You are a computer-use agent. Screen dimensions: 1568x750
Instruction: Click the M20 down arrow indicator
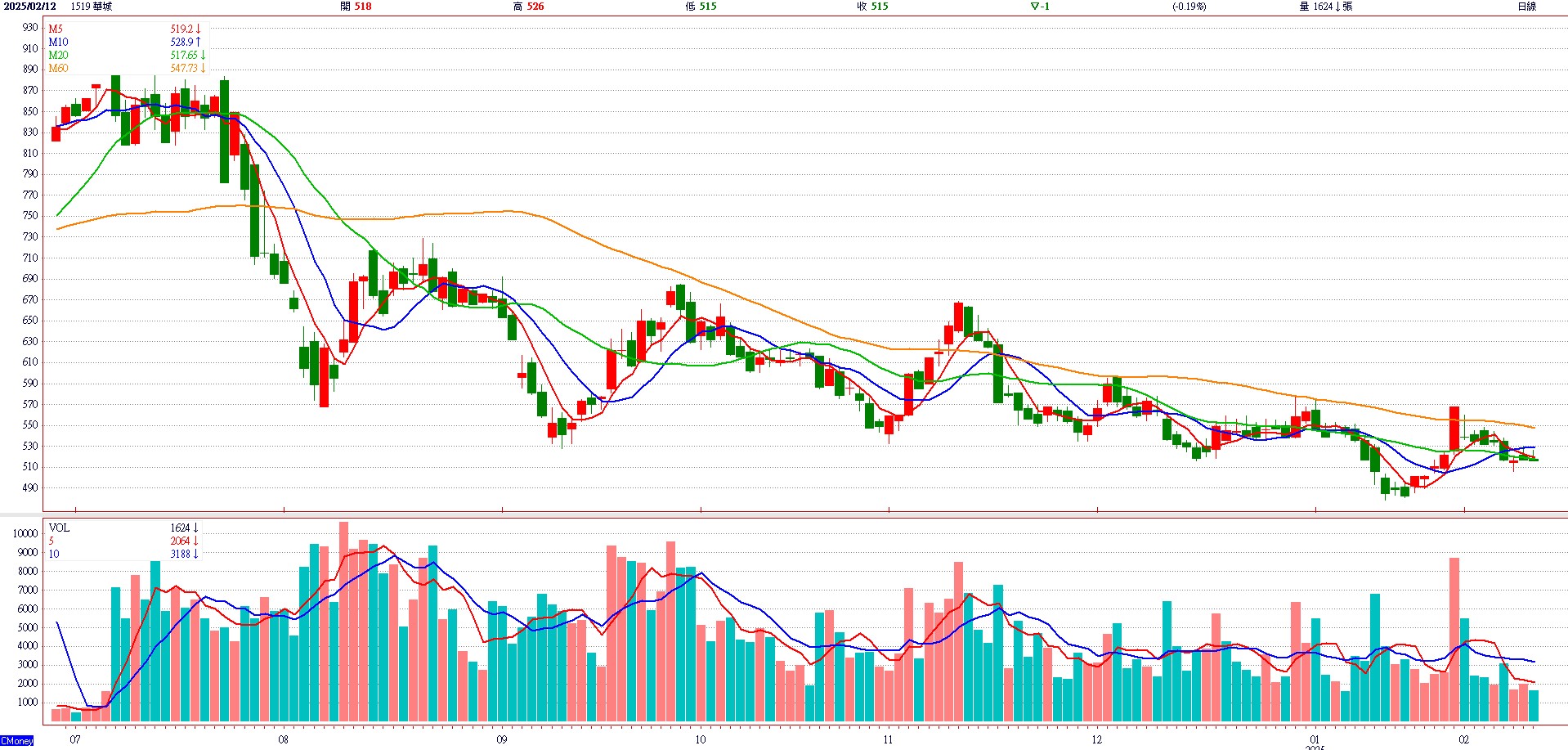point(203,55)
